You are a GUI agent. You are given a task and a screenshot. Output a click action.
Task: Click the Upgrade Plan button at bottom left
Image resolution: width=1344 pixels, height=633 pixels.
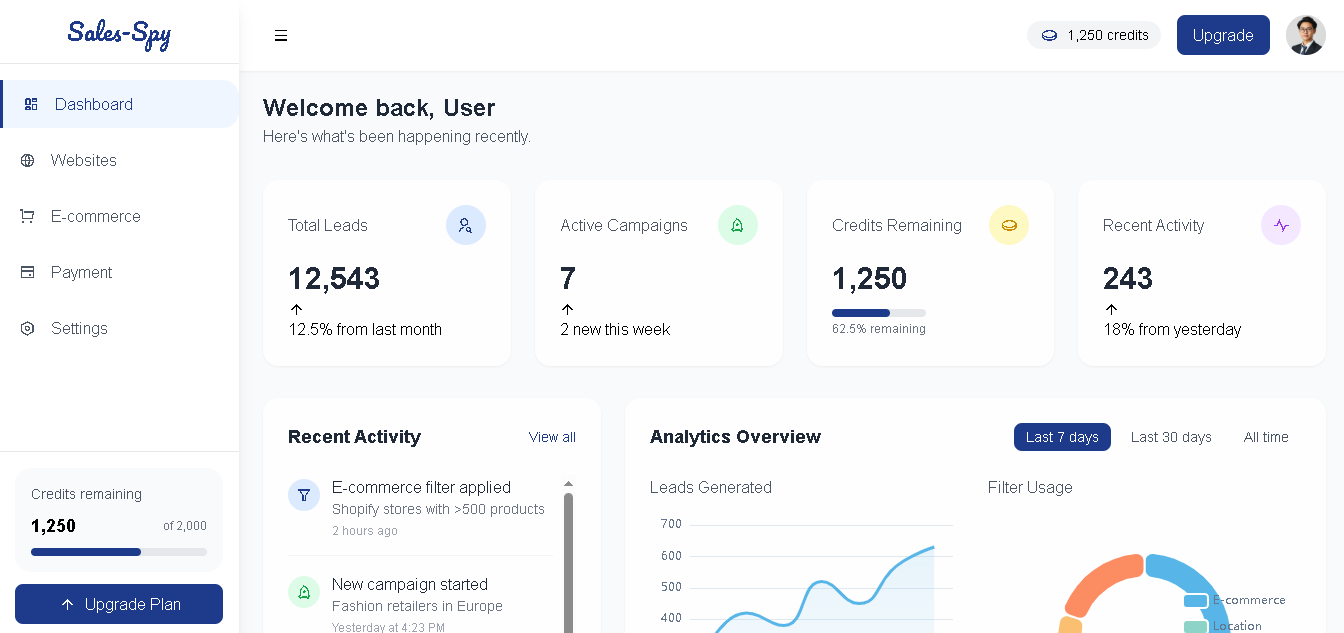[119, 604]
